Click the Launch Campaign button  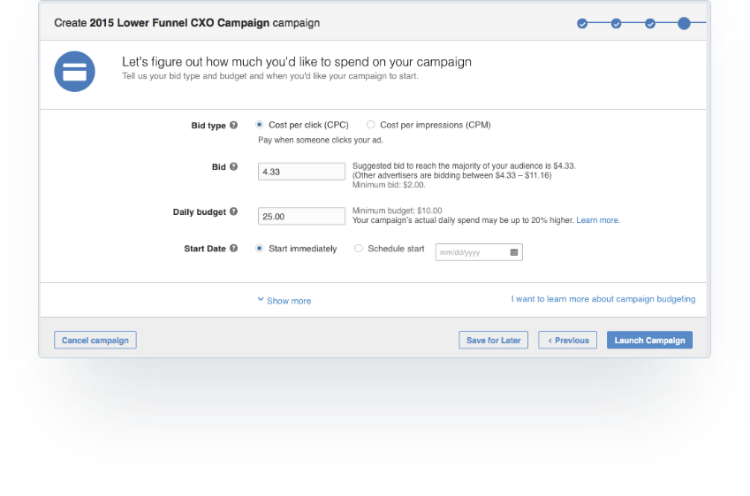pos(649,340)
